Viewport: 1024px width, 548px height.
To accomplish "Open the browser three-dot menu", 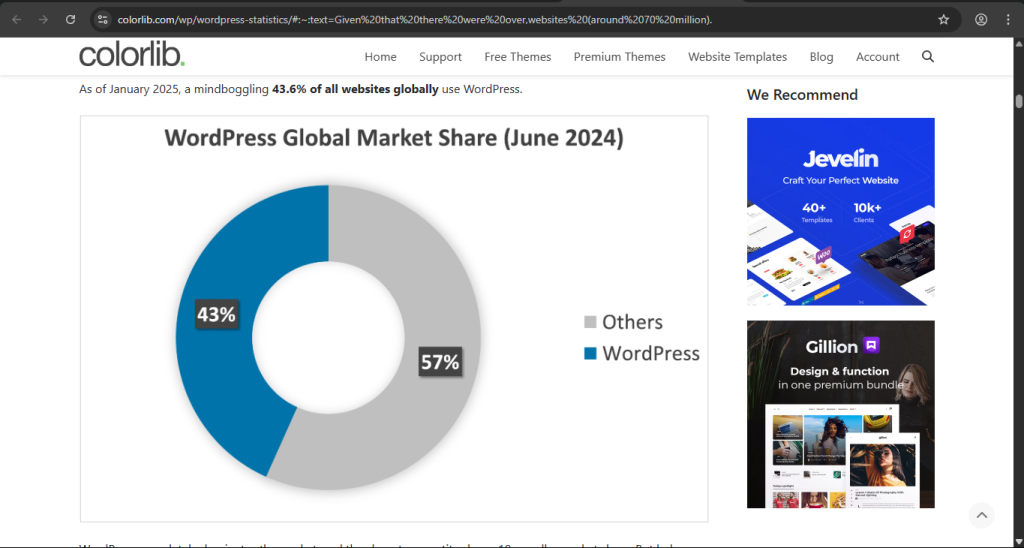I will pyautogui.click(x=1008, y=20).
